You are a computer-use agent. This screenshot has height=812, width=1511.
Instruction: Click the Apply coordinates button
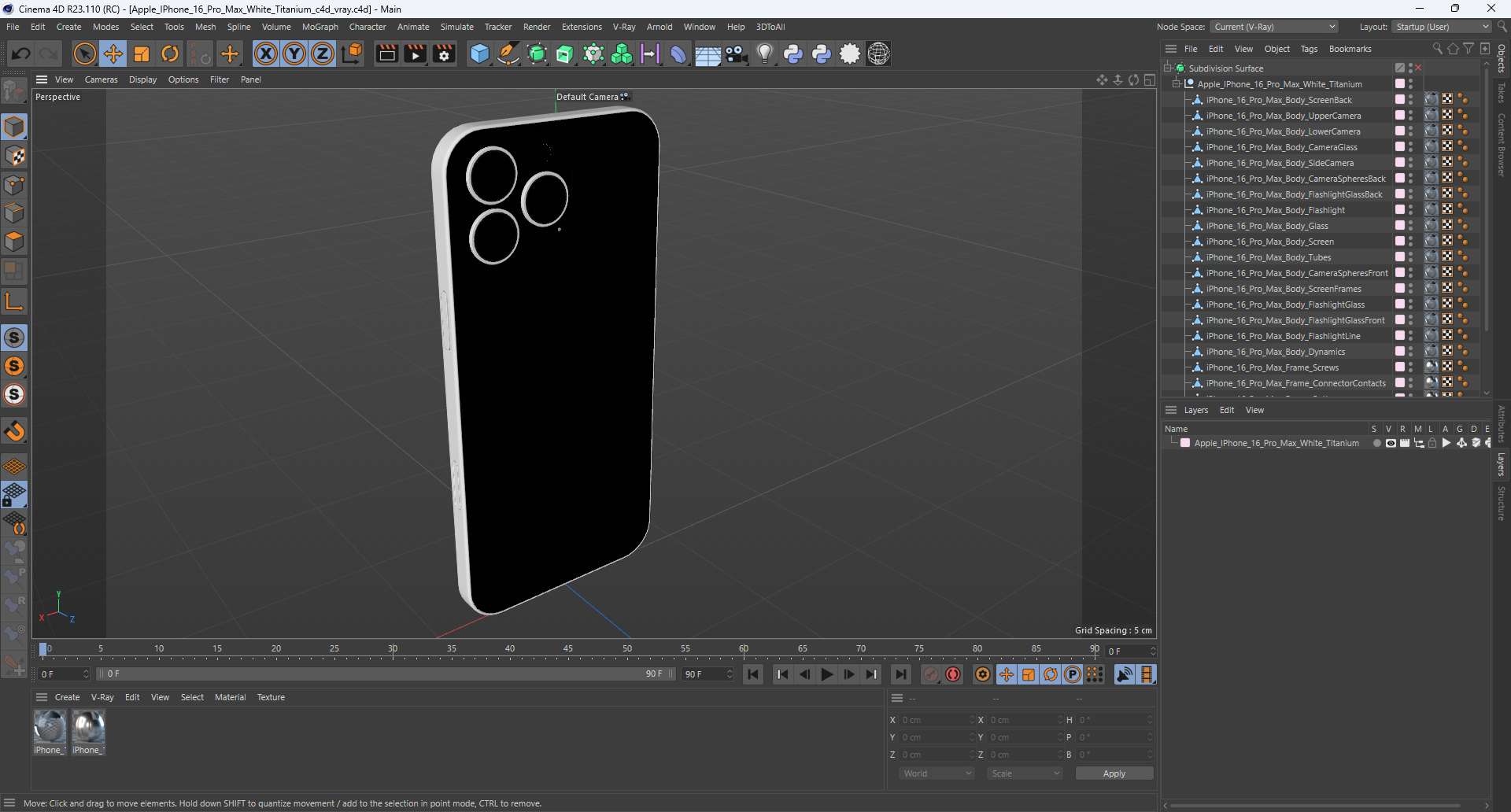[1114, 773]
